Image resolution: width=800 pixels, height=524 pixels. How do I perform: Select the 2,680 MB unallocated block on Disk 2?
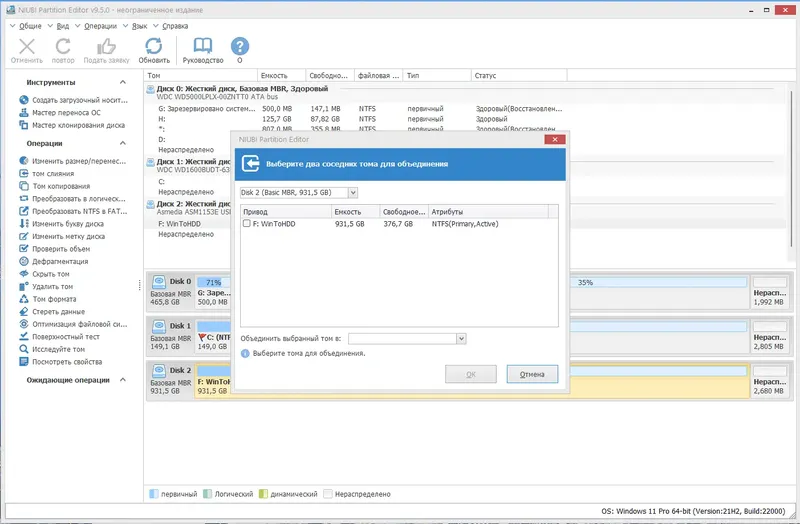[769, 380]
